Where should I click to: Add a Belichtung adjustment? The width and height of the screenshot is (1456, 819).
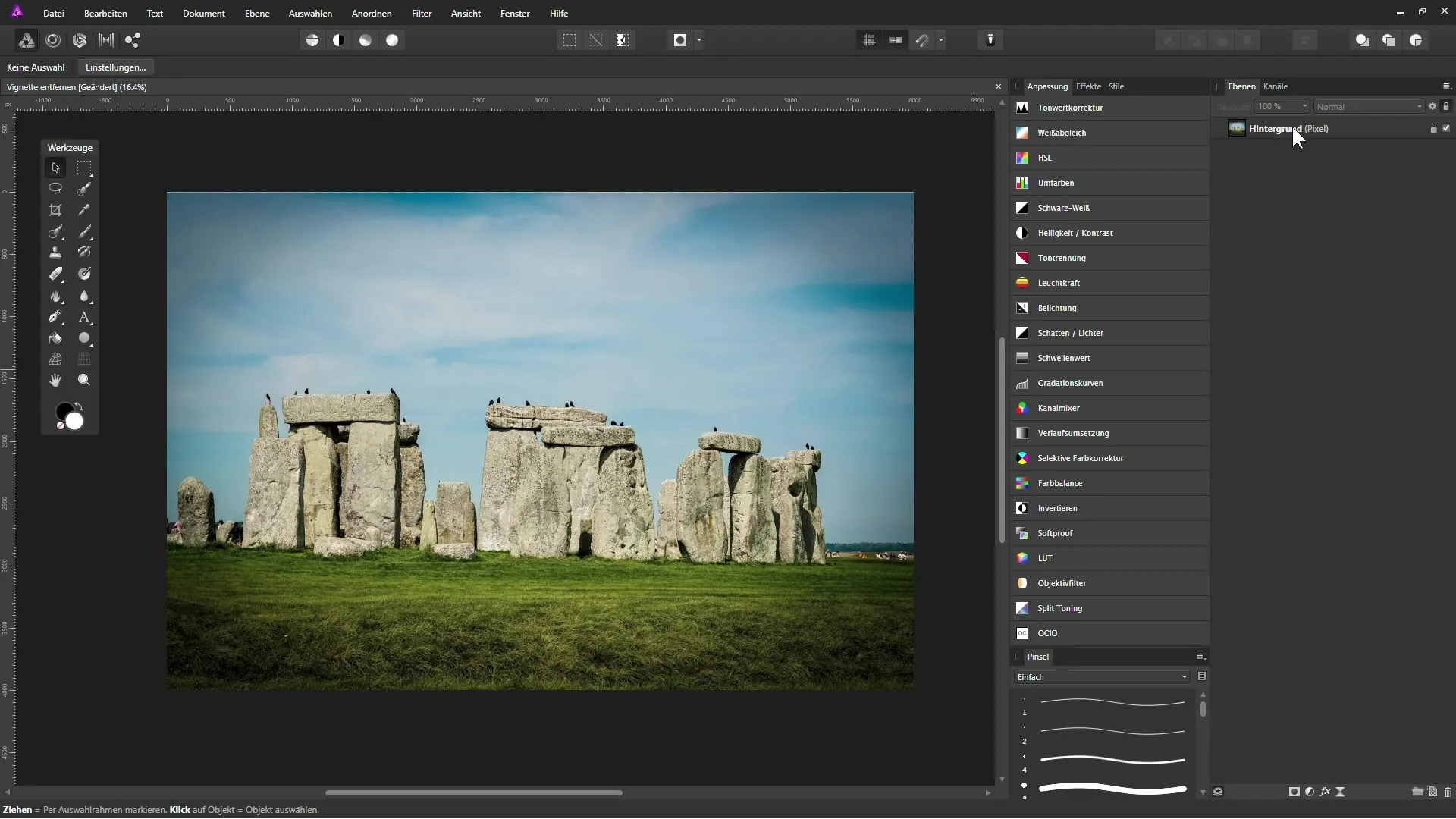tap(1110, 308)
